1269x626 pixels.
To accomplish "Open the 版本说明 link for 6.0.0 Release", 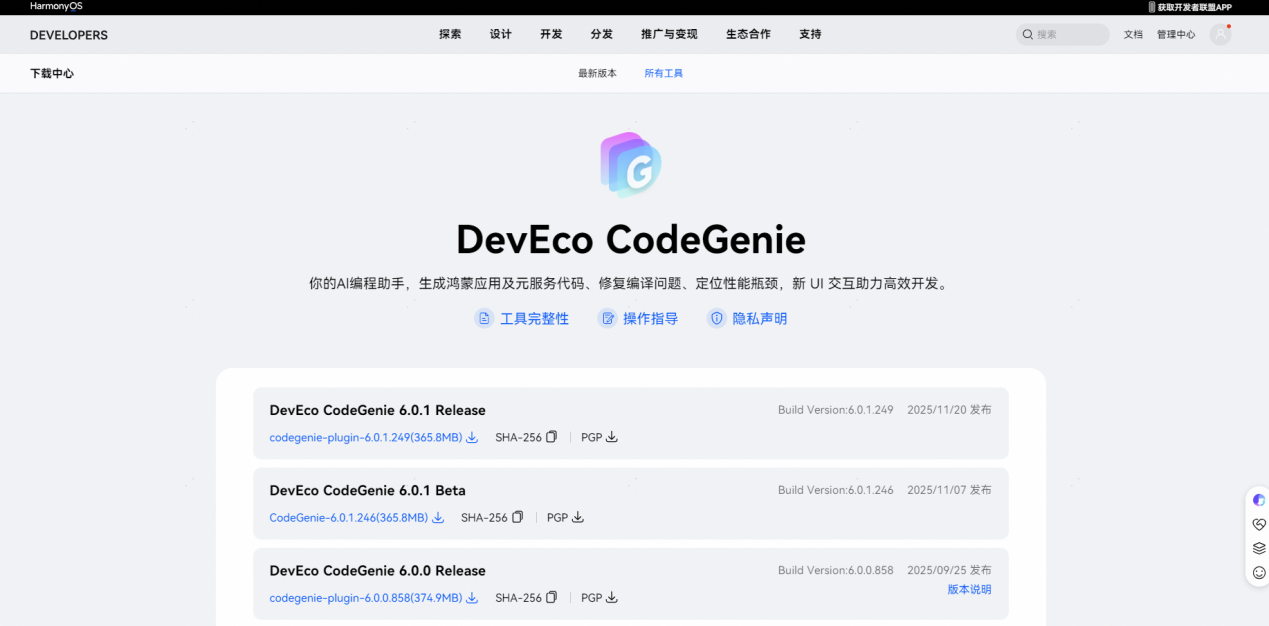I will pos(968,589).
